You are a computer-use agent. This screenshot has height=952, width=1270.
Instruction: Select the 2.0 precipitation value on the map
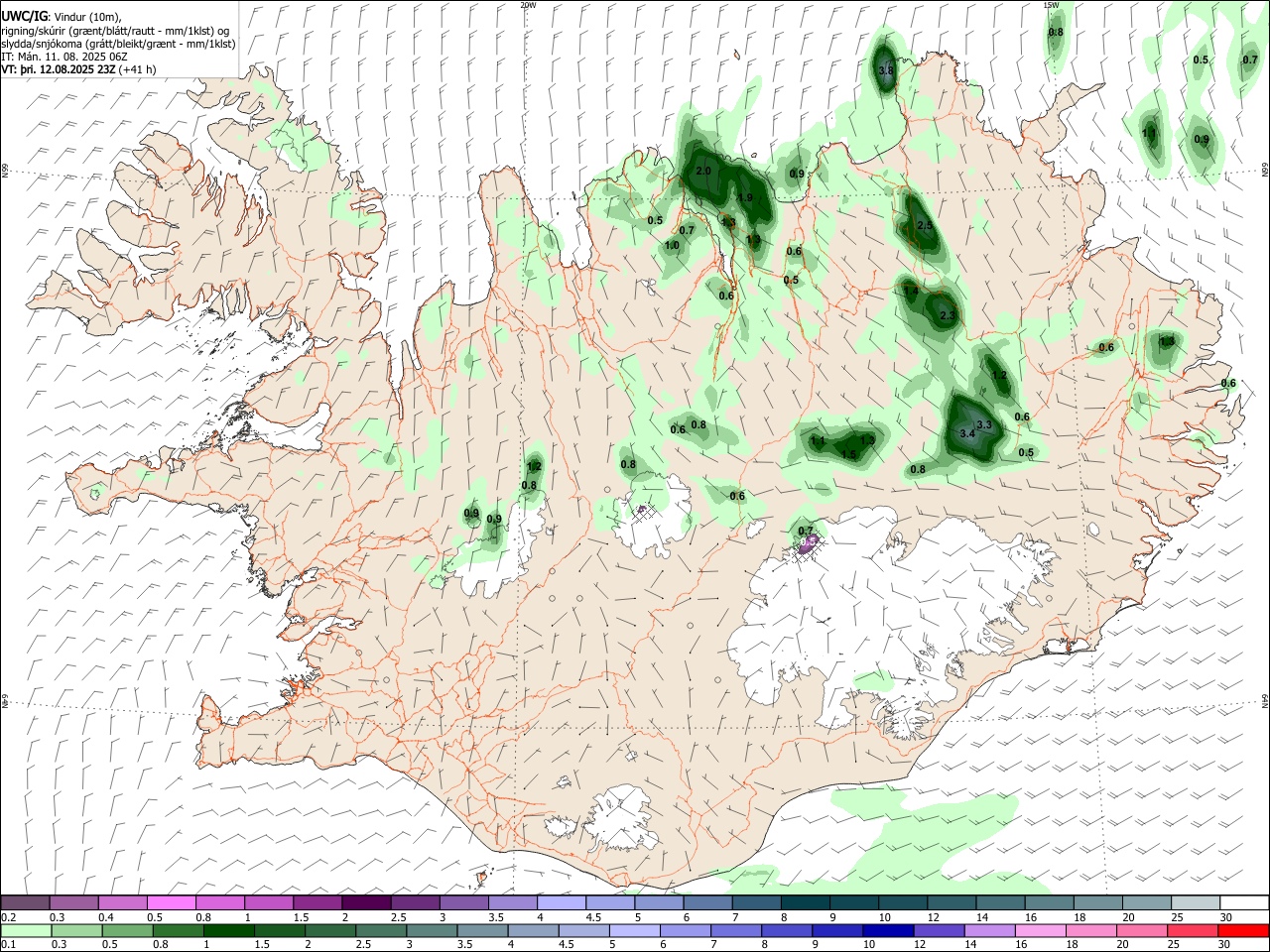703,172
